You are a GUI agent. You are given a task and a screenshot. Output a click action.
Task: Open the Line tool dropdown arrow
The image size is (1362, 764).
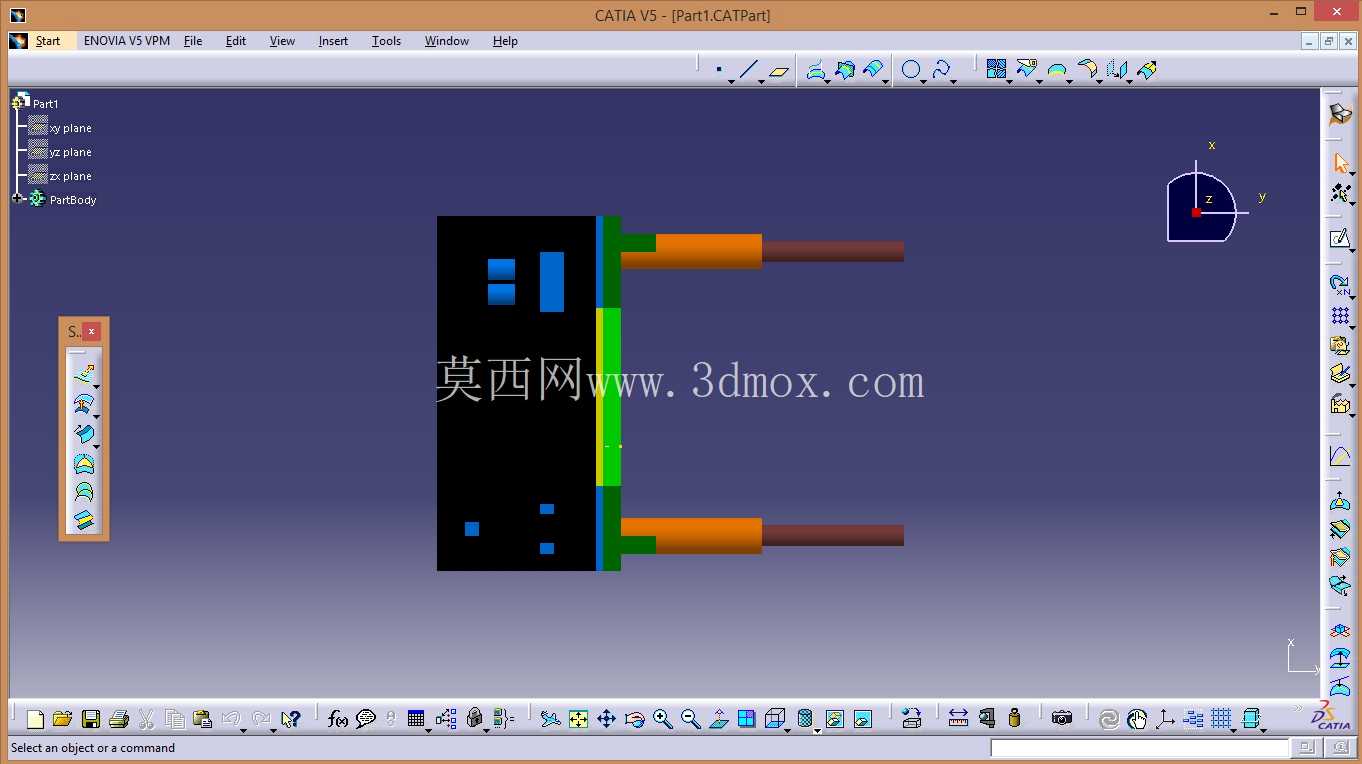tap(761, 81)
